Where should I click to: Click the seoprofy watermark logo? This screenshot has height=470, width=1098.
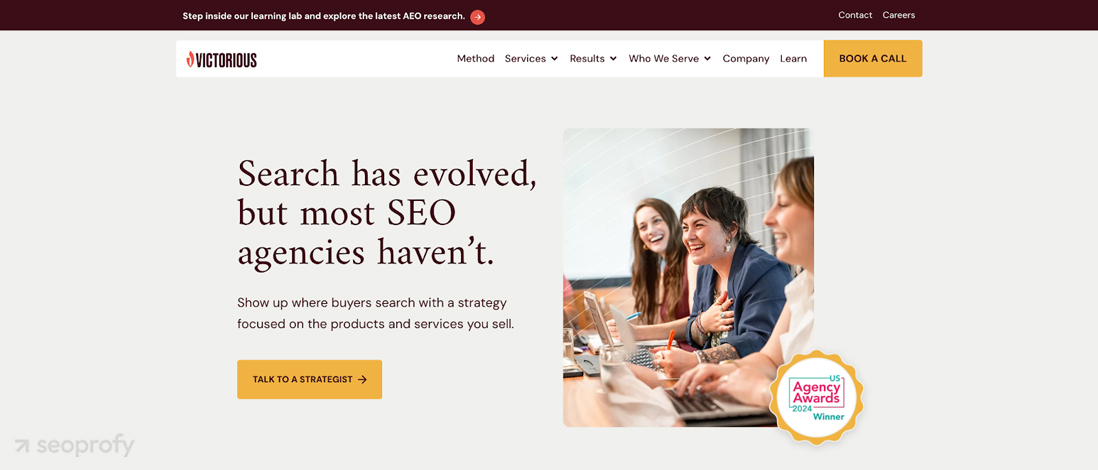pyautogui.click(x=75, y=445)
